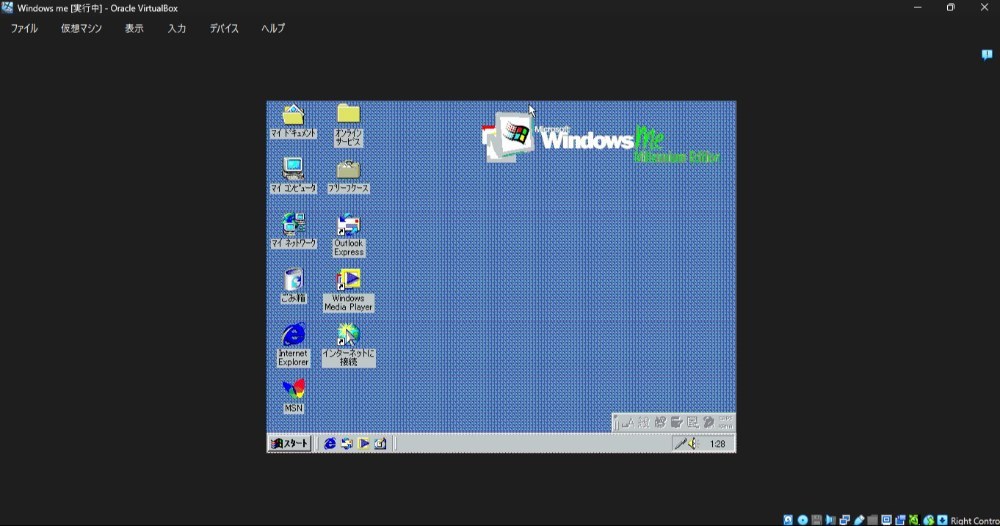The width and height of the screenshot is (1000, 526).
Task: Click the IME input mode A button
Action: point(628,423)
